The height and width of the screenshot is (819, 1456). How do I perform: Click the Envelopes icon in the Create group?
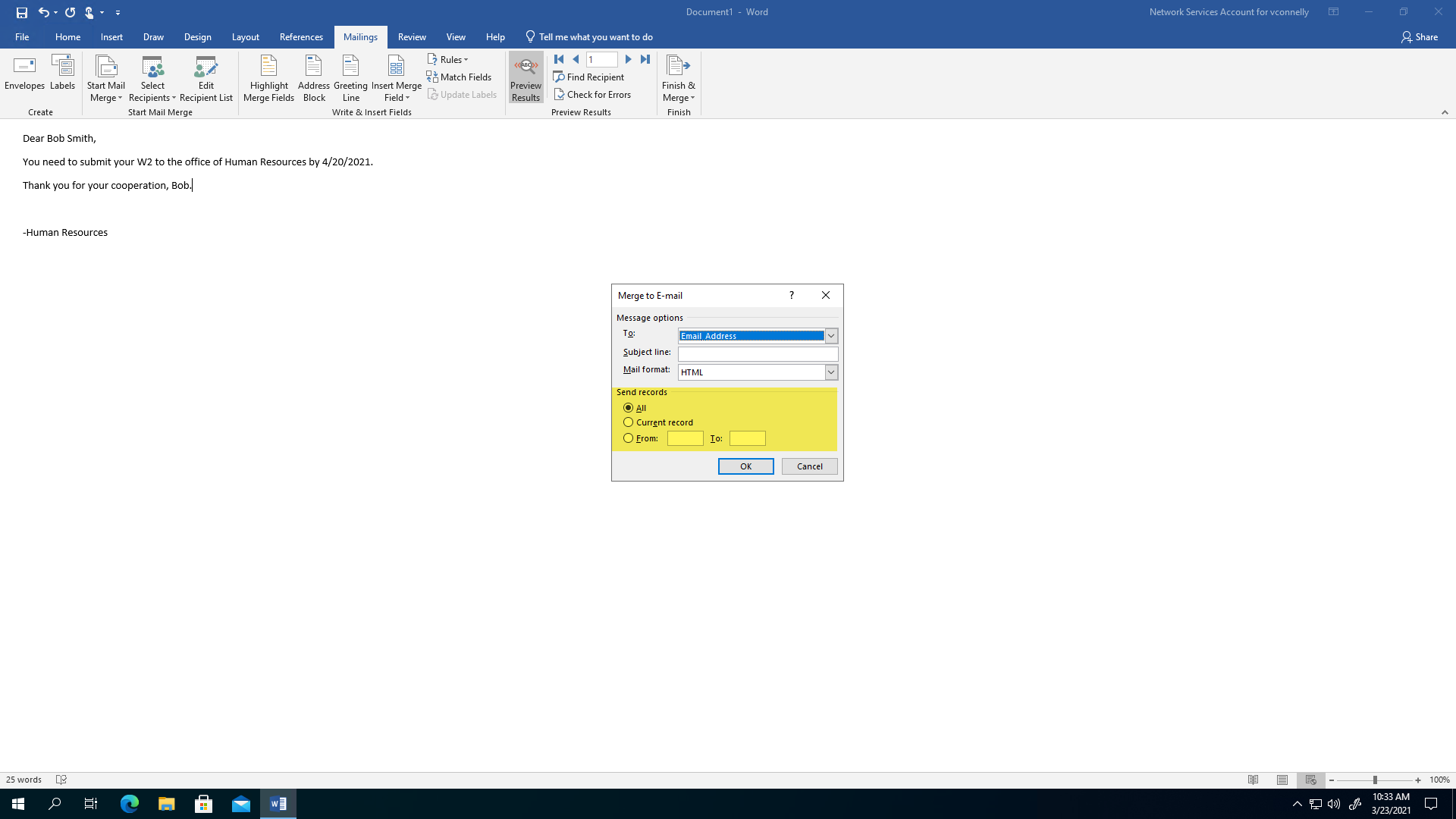pos(24,67)
